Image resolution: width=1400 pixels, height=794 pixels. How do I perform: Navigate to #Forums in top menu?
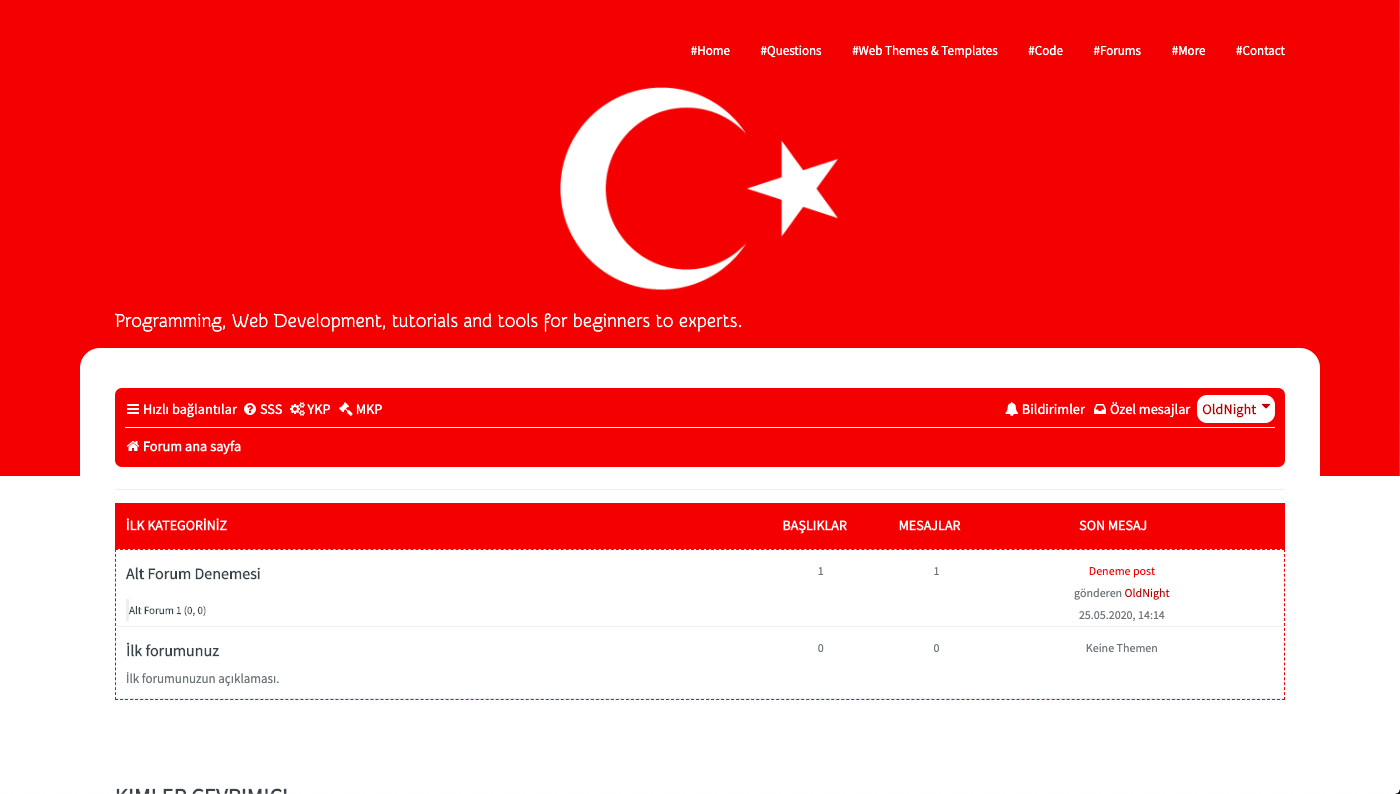click(x=1117, y=51)
